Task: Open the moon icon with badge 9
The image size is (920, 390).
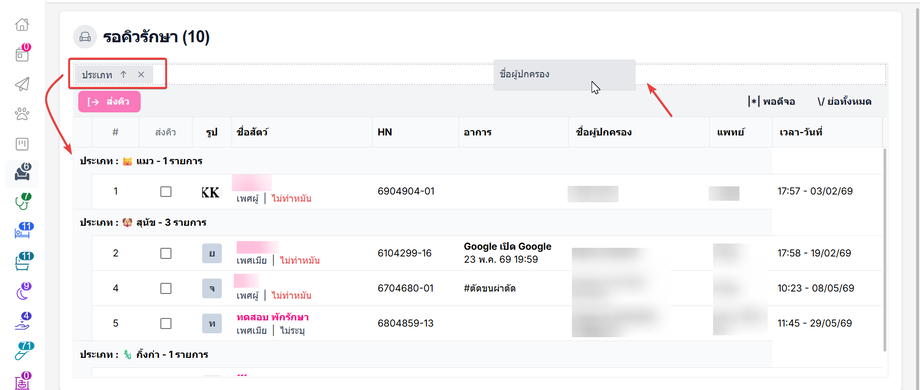Action: click(22, 291)
